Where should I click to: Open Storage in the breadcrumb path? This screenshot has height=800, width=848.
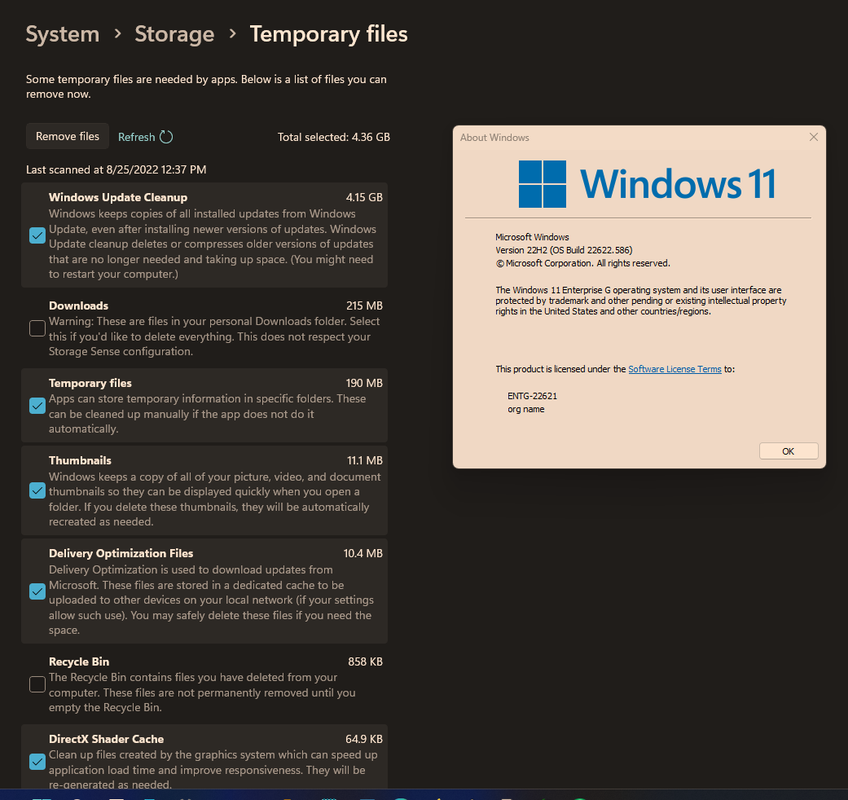174,34
